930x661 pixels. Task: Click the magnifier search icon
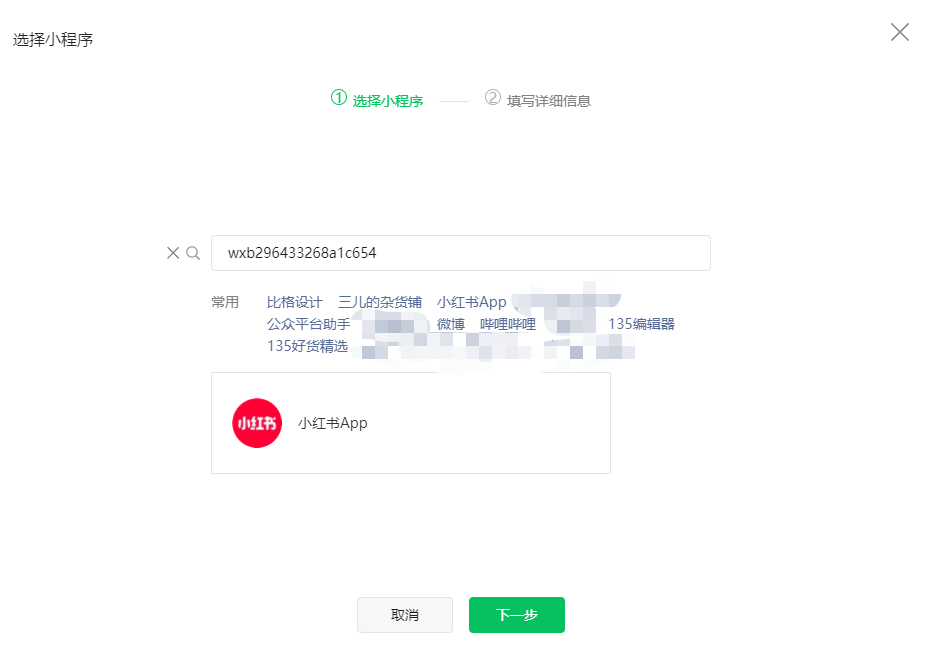[193, 253]
